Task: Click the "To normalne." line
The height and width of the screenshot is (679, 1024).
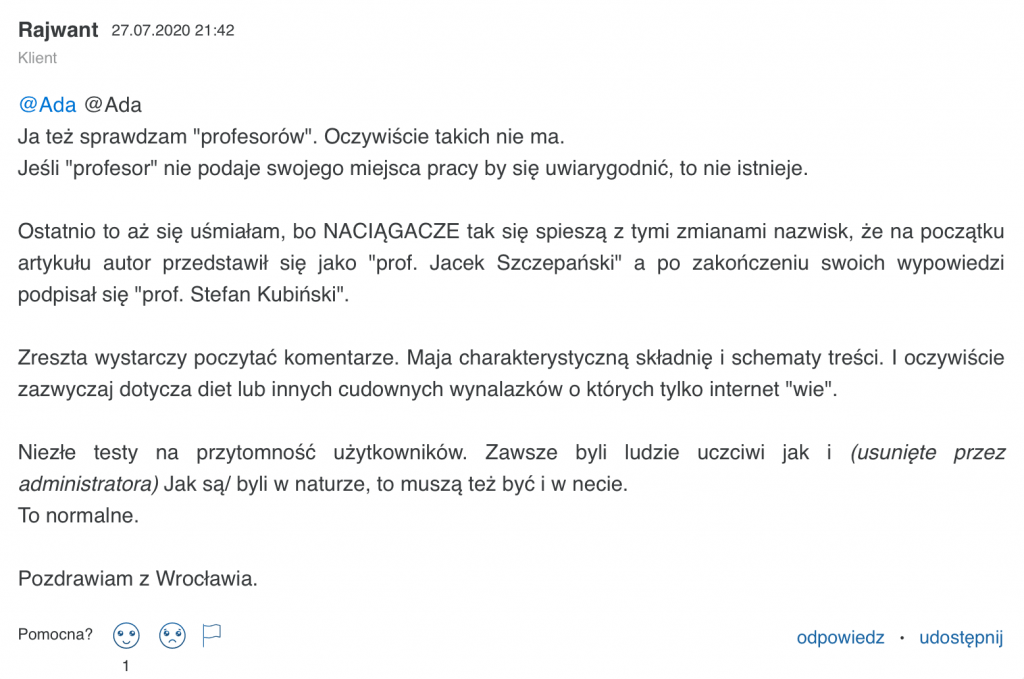Action: pyautogui.click(x=78, y=516)
